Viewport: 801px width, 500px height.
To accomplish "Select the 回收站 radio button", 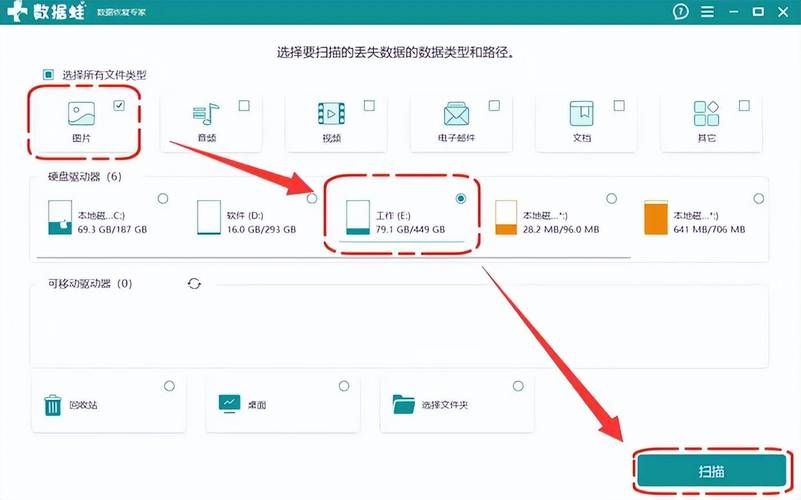I will 169,386.
